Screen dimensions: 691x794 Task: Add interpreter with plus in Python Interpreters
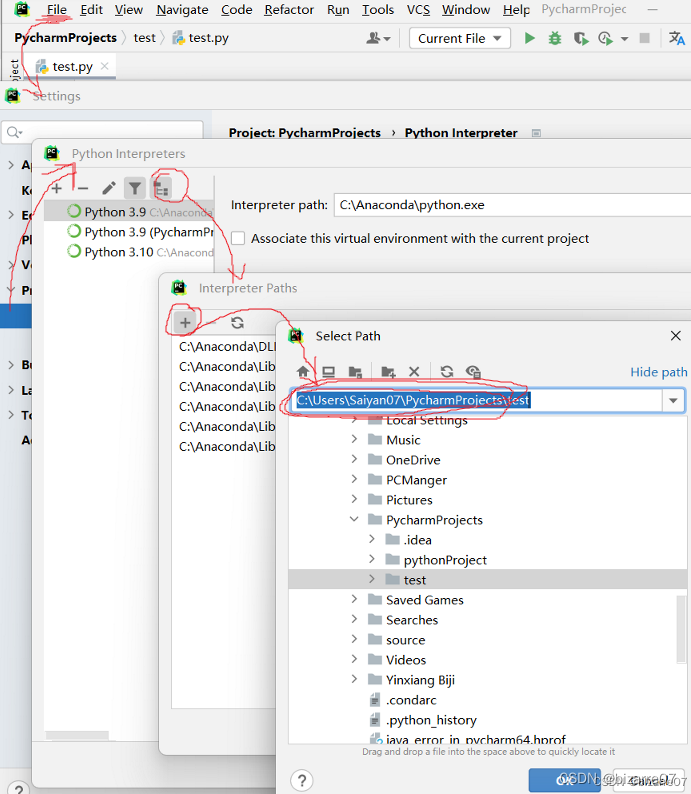pyautogui.click(x=57, y=188)
